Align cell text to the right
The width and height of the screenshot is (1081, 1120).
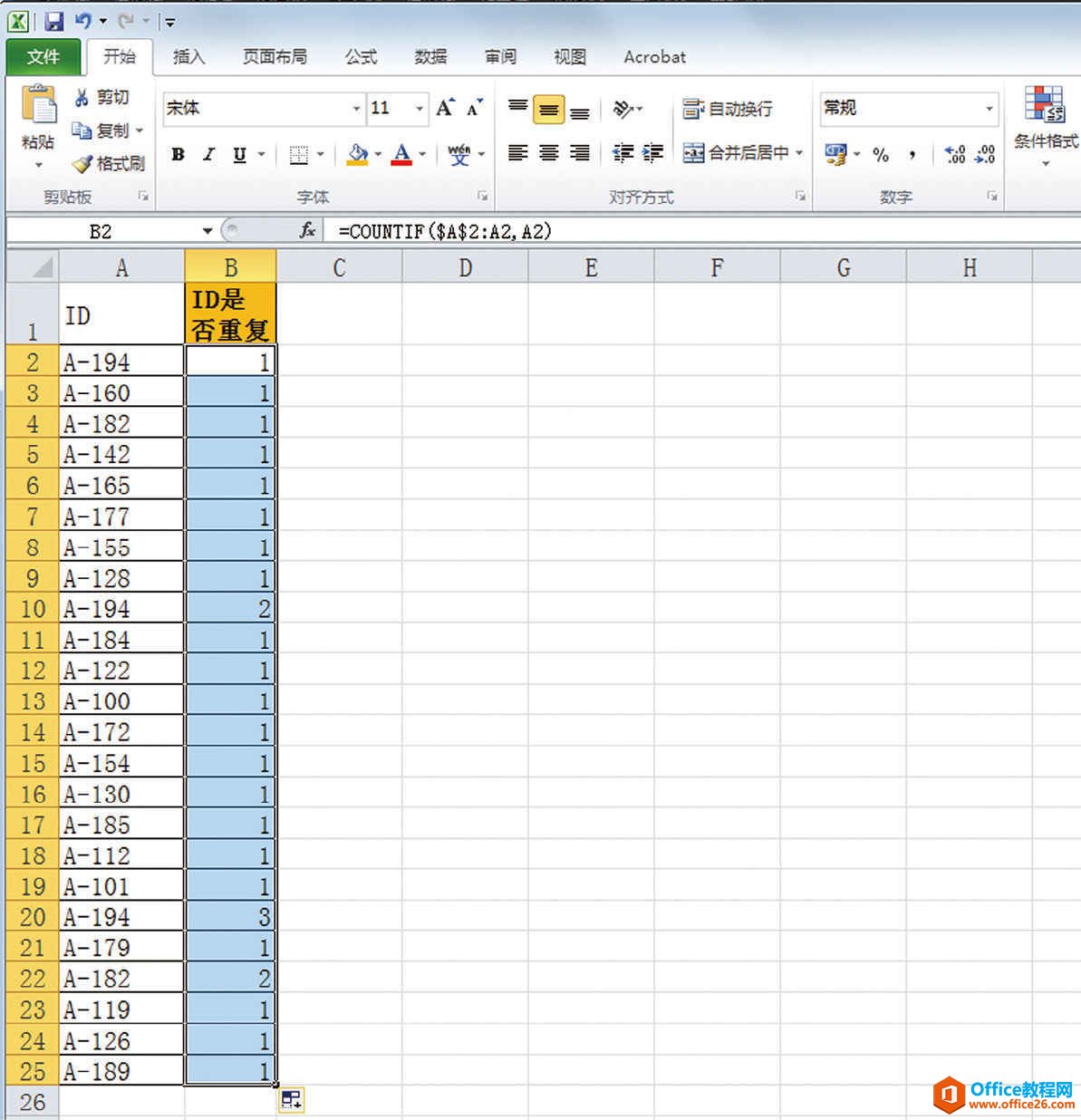[x=580, y=153]
